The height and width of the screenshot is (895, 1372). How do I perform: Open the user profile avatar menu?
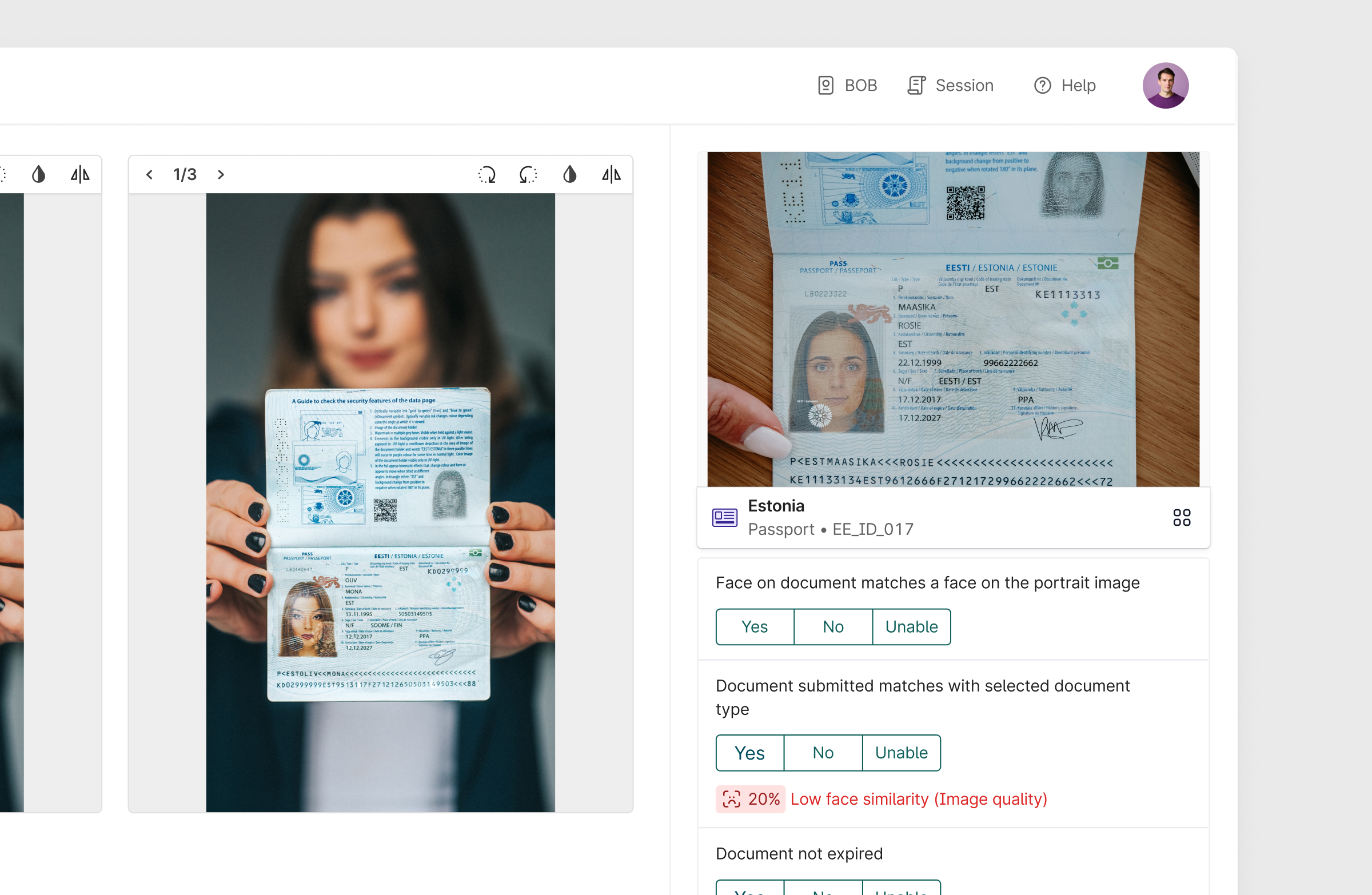point(1165,85)
